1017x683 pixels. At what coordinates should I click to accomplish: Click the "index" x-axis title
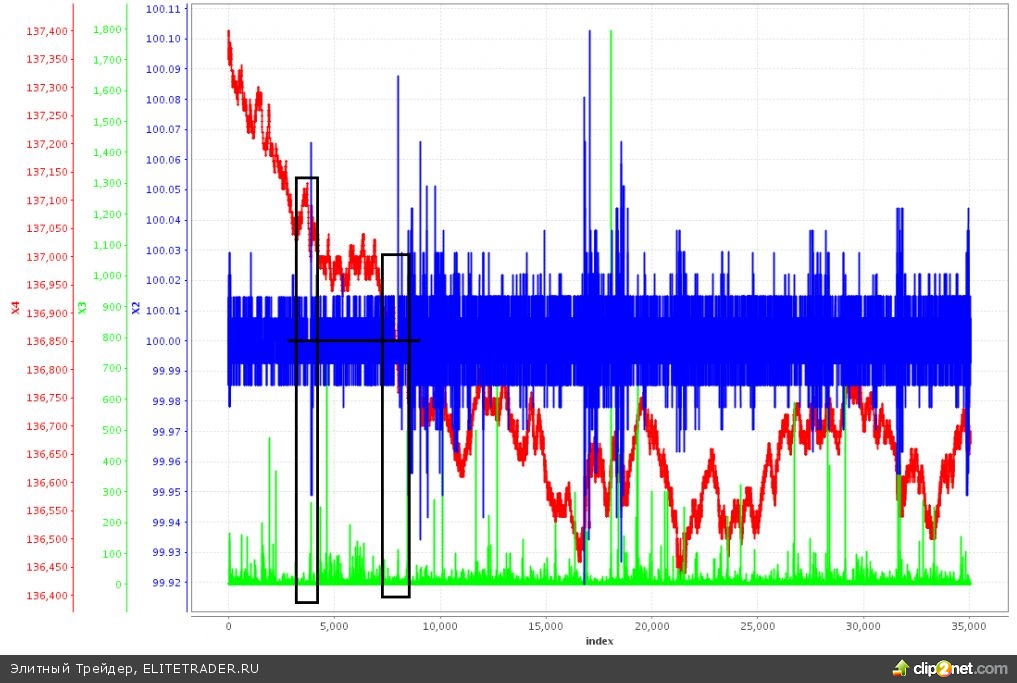599,641
